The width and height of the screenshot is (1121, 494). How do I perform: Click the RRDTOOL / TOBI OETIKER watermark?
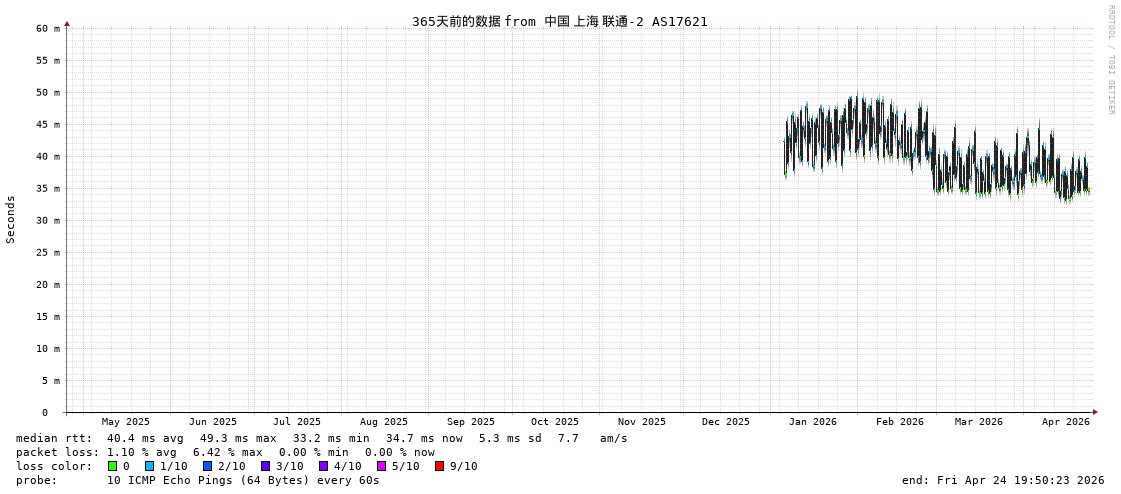tap(1110, 60)
